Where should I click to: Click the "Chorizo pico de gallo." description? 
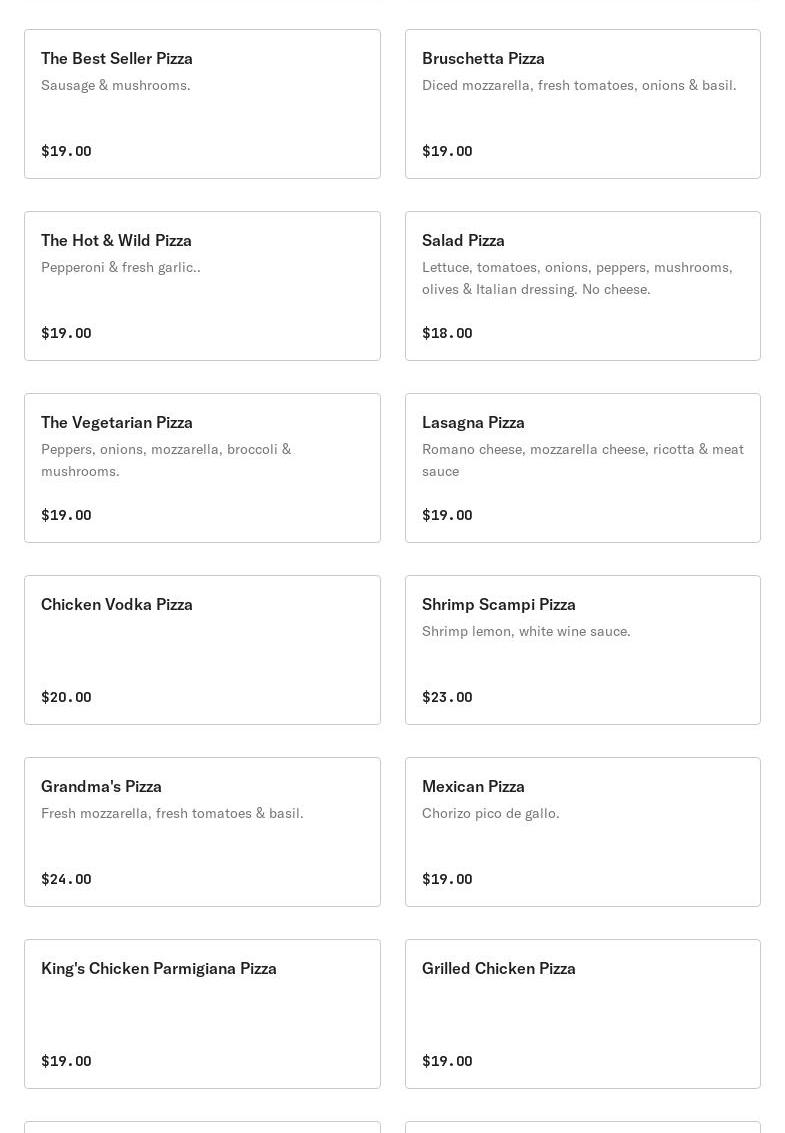(x=491, y=813)
